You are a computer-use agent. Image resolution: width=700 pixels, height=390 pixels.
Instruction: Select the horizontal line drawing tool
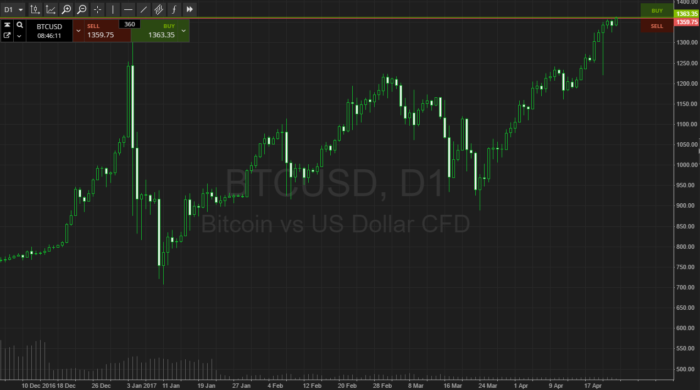tap(128, 9)
